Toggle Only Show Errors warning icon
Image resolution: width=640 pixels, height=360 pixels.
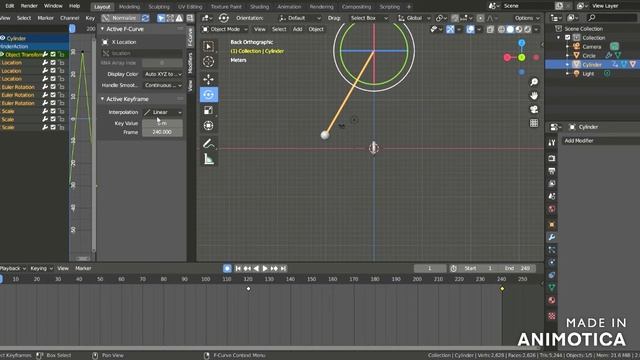179,18
